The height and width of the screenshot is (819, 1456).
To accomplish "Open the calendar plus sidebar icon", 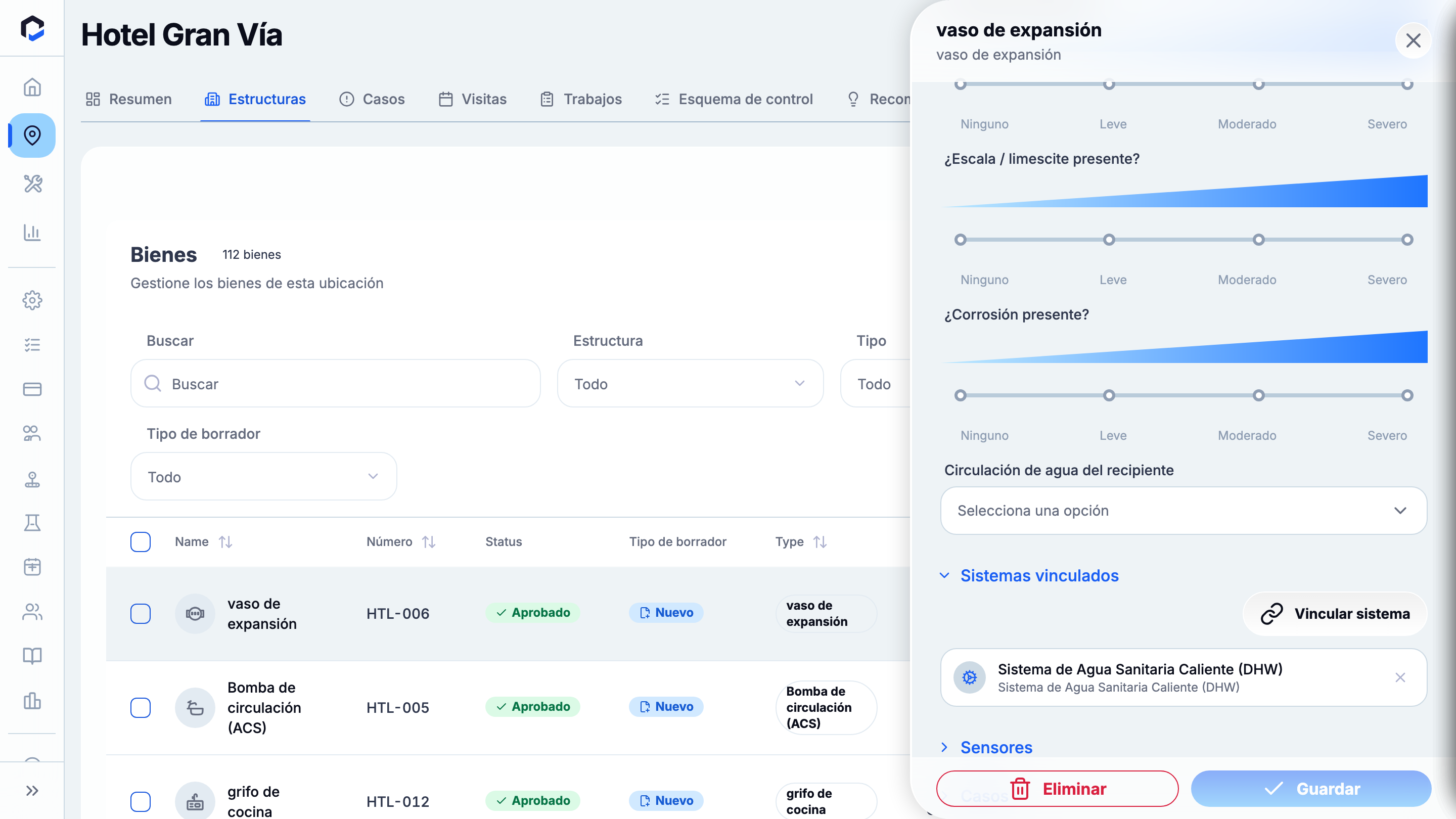I will (x=32, y=567).
